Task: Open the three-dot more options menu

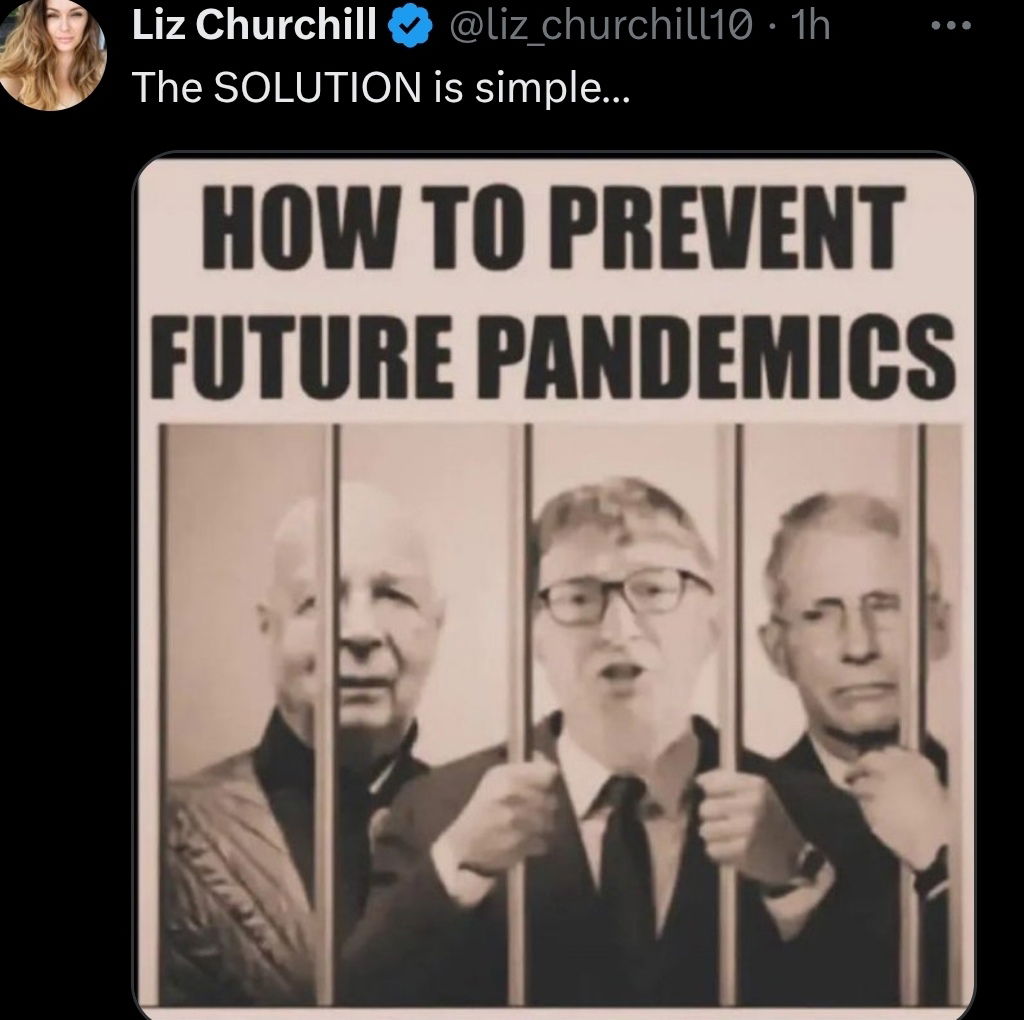Action: tap(951, 26)
